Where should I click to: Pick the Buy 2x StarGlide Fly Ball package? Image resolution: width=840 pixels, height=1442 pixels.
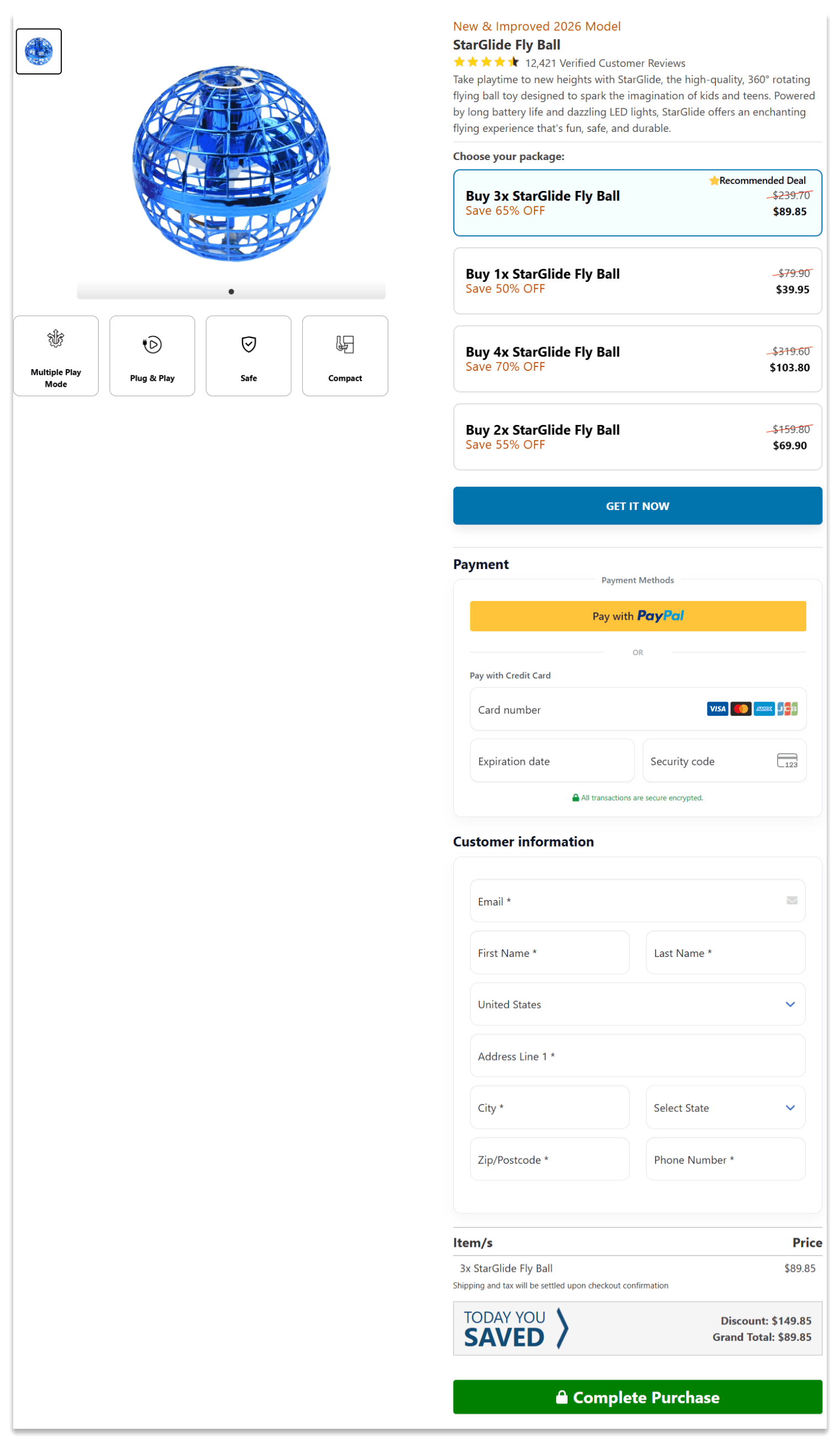638,437
